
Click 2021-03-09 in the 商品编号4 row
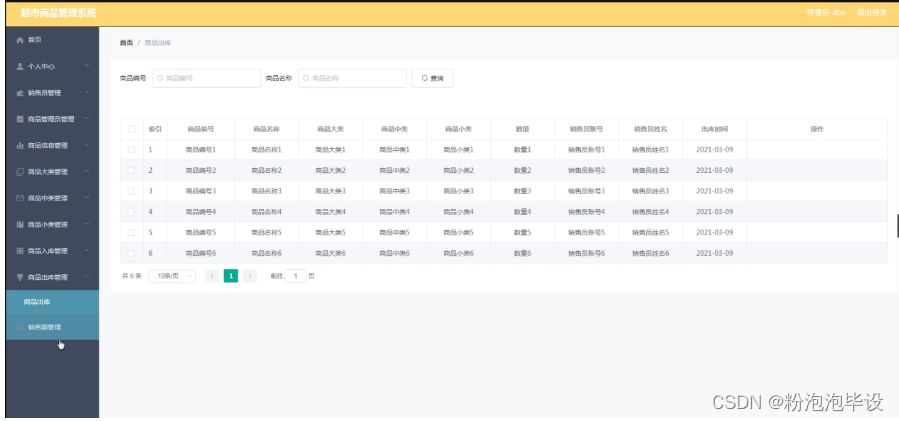(x=714, y=212)
